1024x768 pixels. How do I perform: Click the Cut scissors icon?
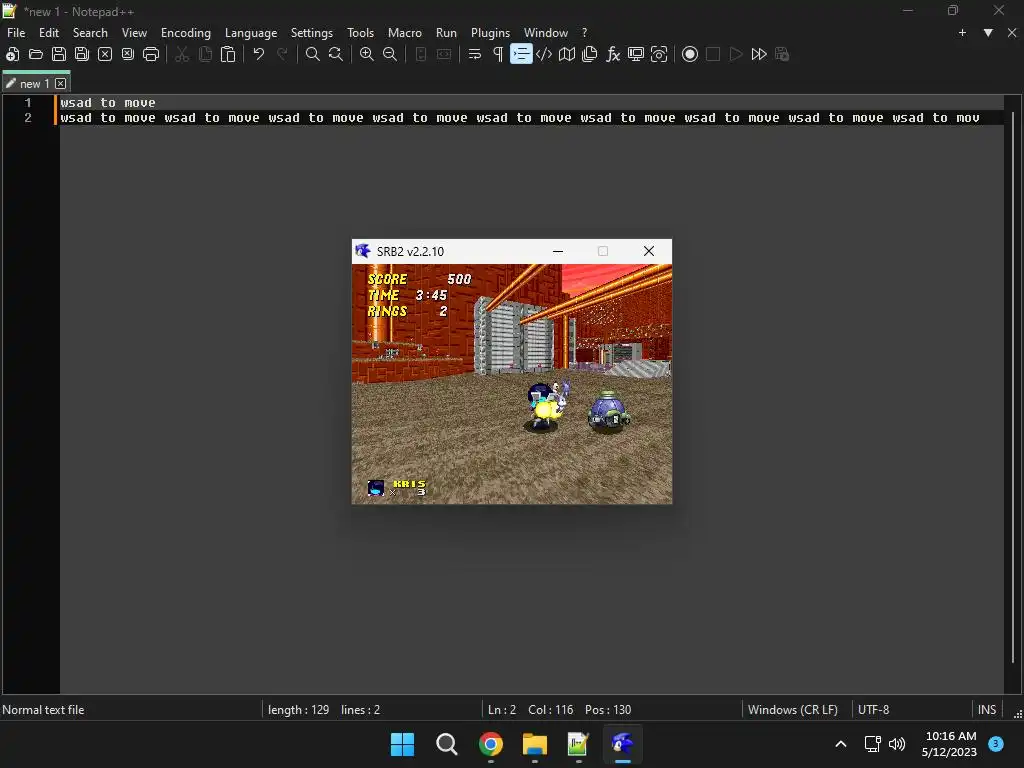coord(182,54)
